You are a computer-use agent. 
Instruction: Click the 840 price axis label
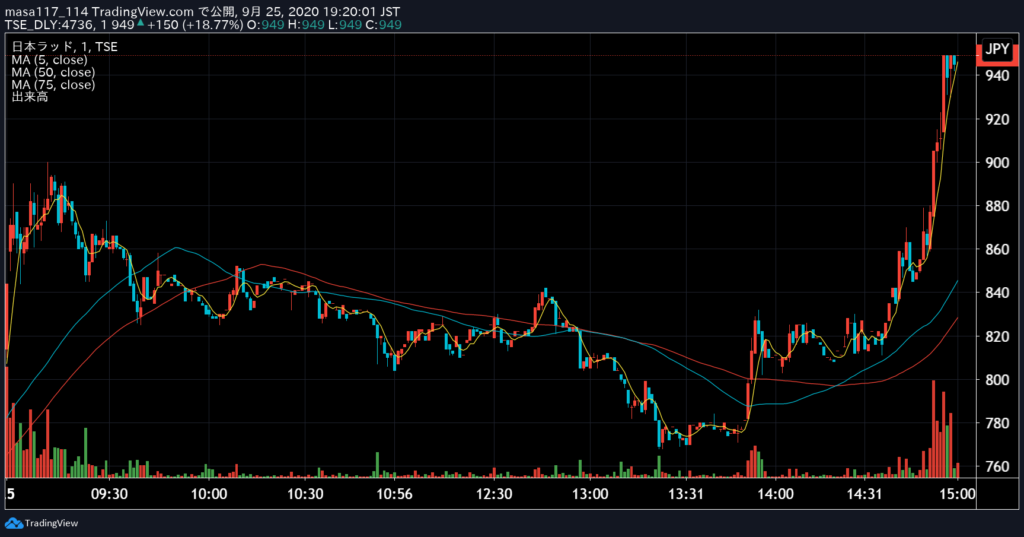point(997,293)
